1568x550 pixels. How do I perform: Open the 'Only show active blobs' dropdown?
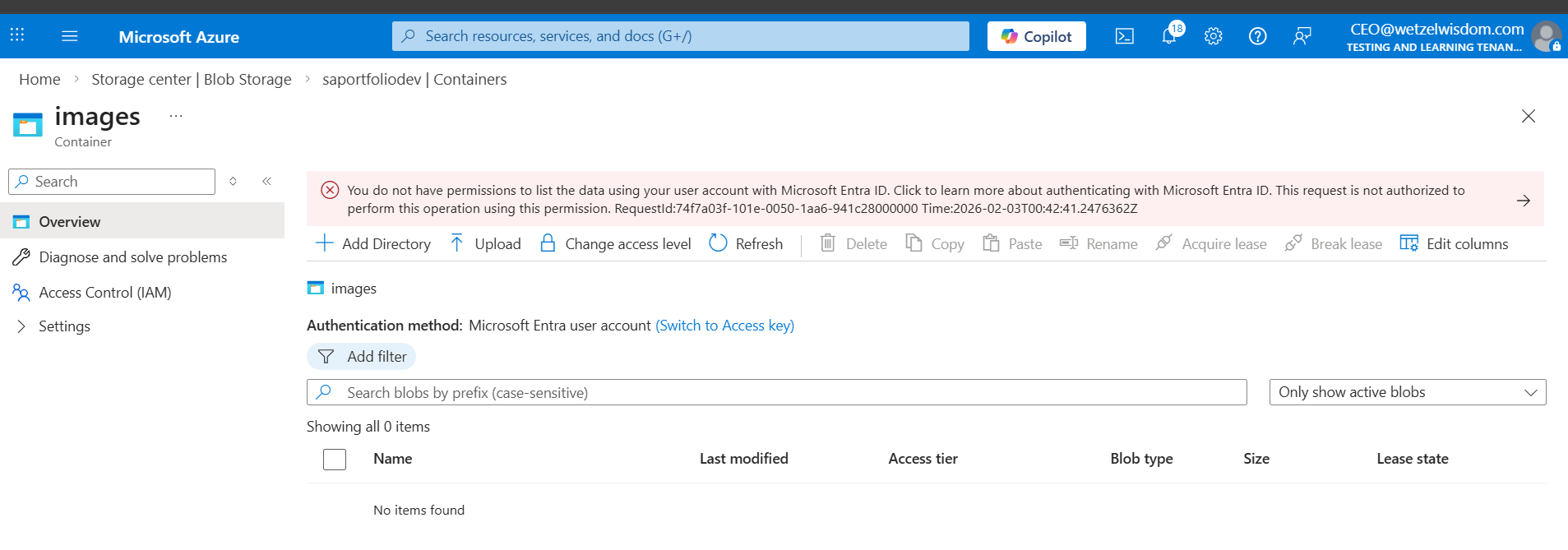[1407, 392]
